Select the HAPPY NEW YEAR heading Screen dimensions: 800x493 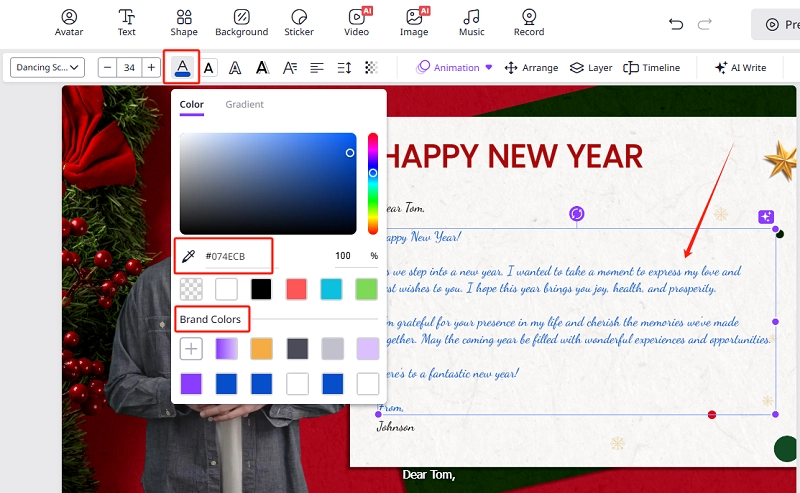514,156
